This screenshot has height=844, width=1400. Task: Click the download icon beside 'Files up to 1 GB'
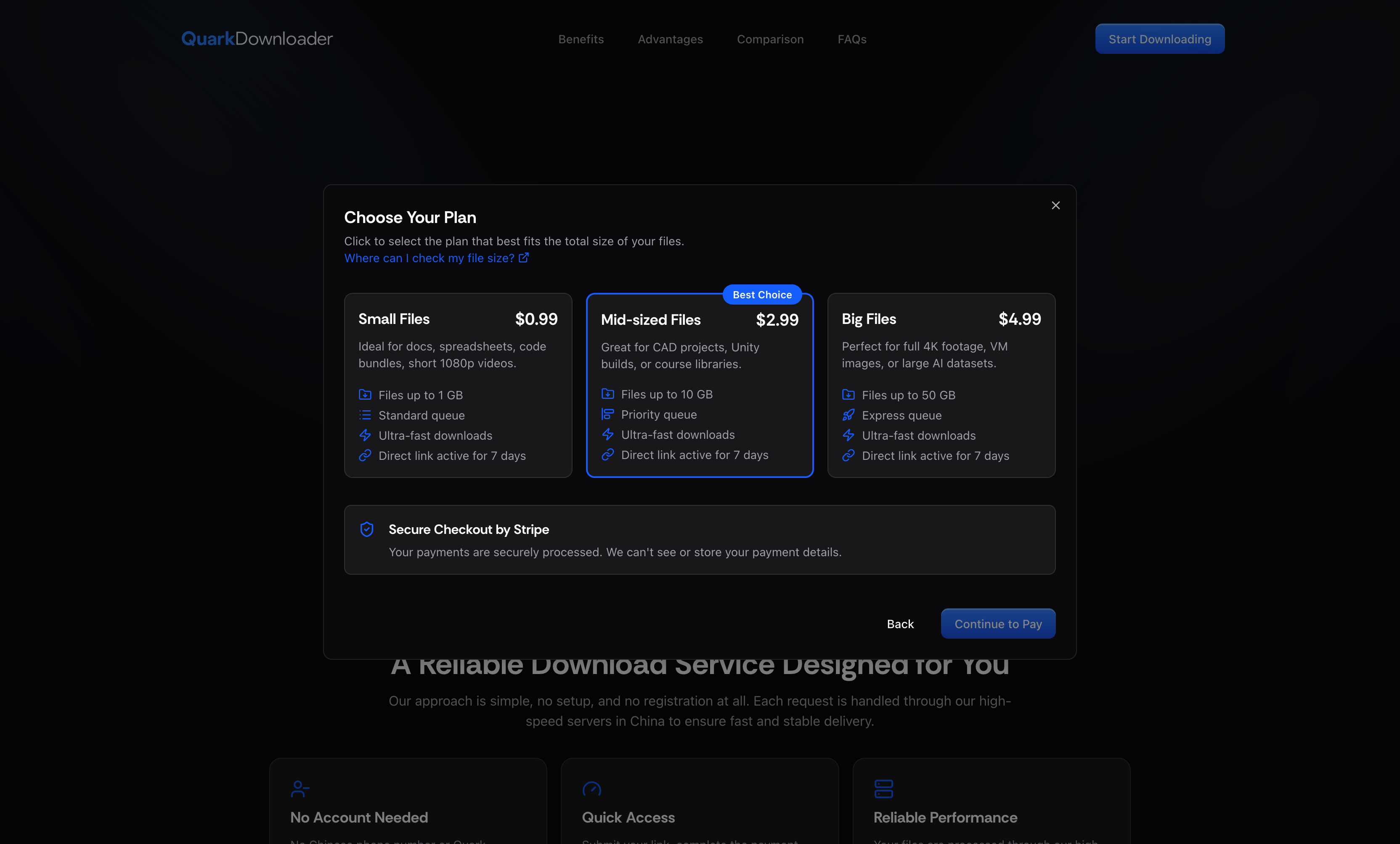[366, 394]
